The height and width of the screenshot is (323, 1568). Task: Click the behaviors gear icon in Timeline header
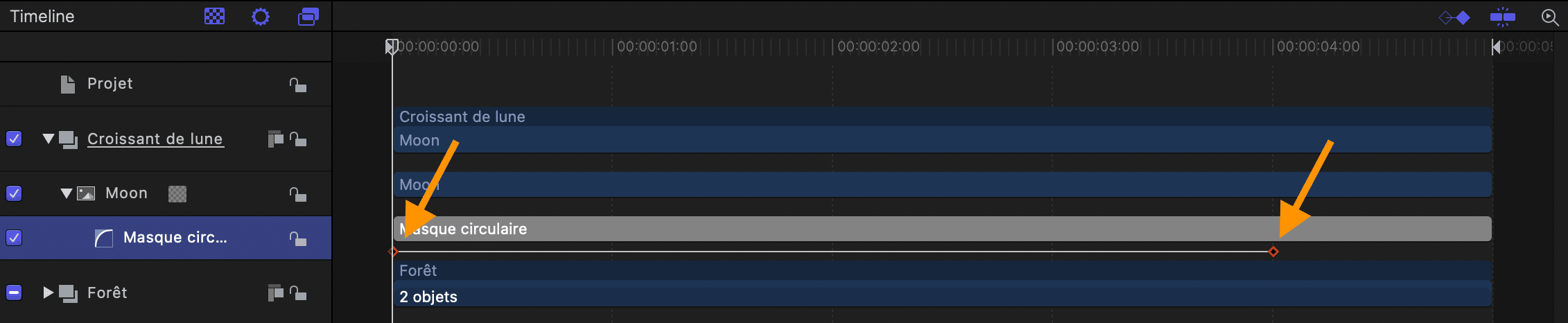tap(261, 16)
